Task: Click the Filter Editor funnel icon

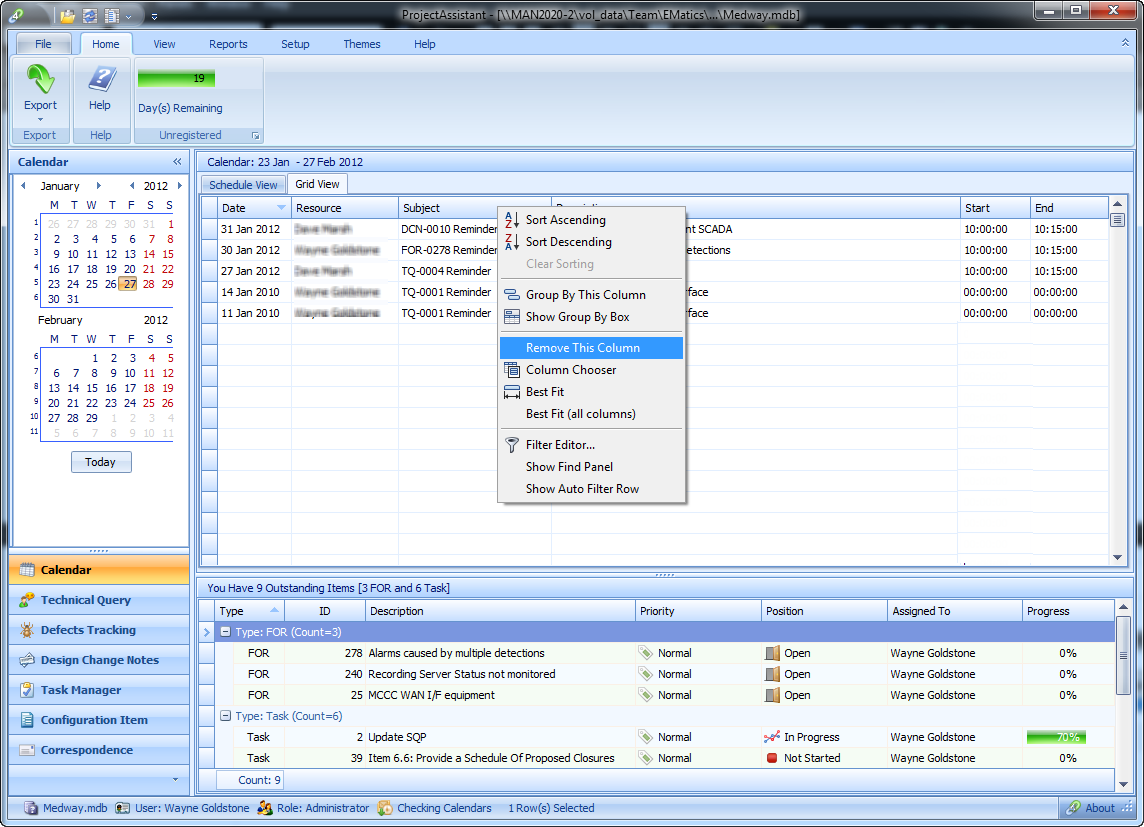Action: click(x=512, y=445)
